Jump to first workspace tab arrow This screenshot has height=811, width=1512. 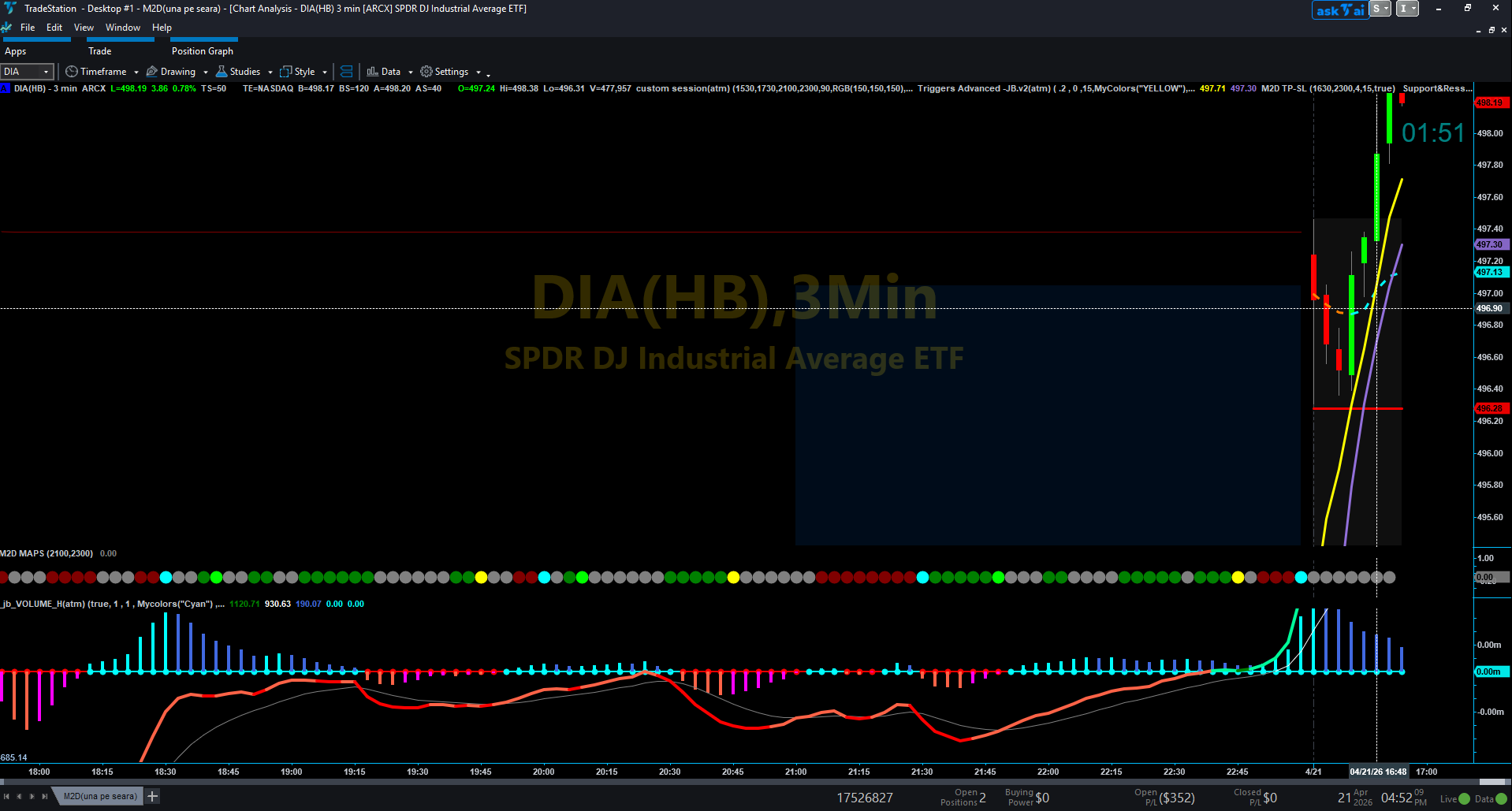click(x=6, y=796)
